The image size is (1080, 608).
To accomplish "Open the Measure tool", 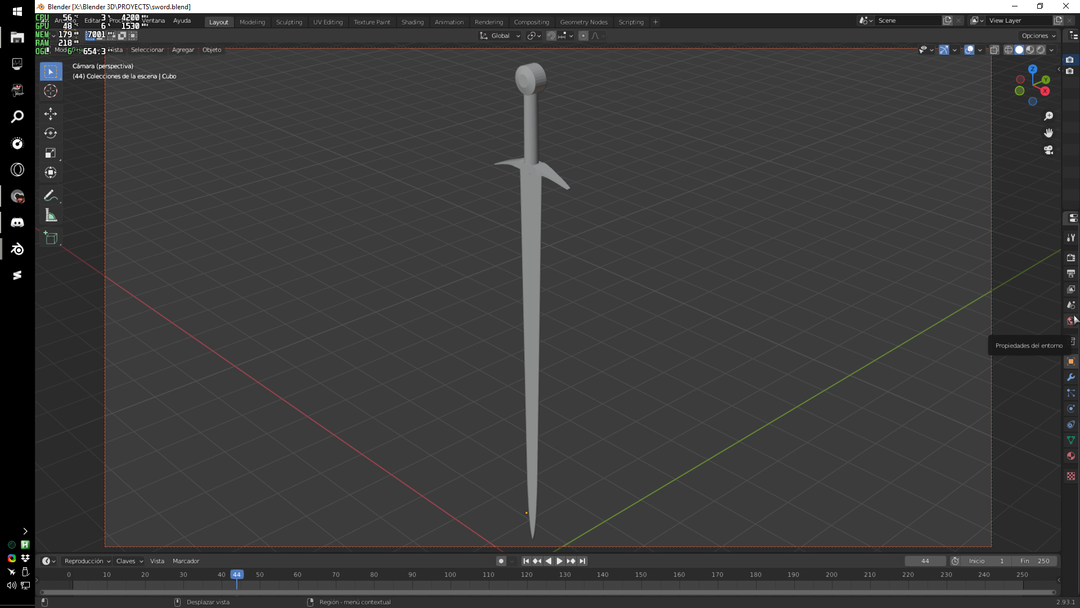I will [x=50, y=215].
